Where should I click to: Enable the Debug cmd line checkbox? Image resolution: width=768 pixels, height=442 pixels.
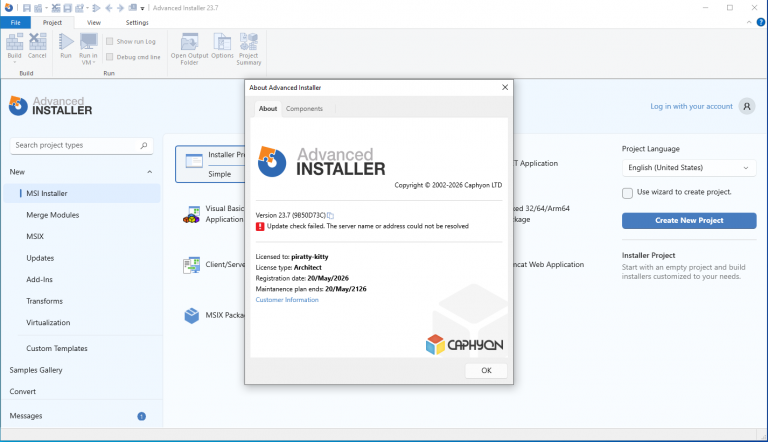[x=110, y=57]
